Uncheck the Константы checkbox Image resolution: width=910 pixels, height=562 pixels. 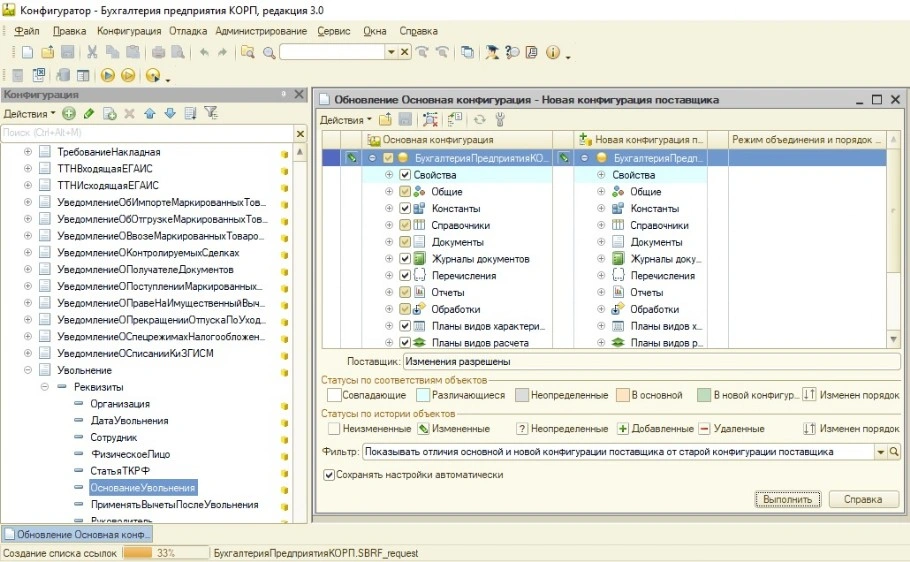[x=405, y=209]
